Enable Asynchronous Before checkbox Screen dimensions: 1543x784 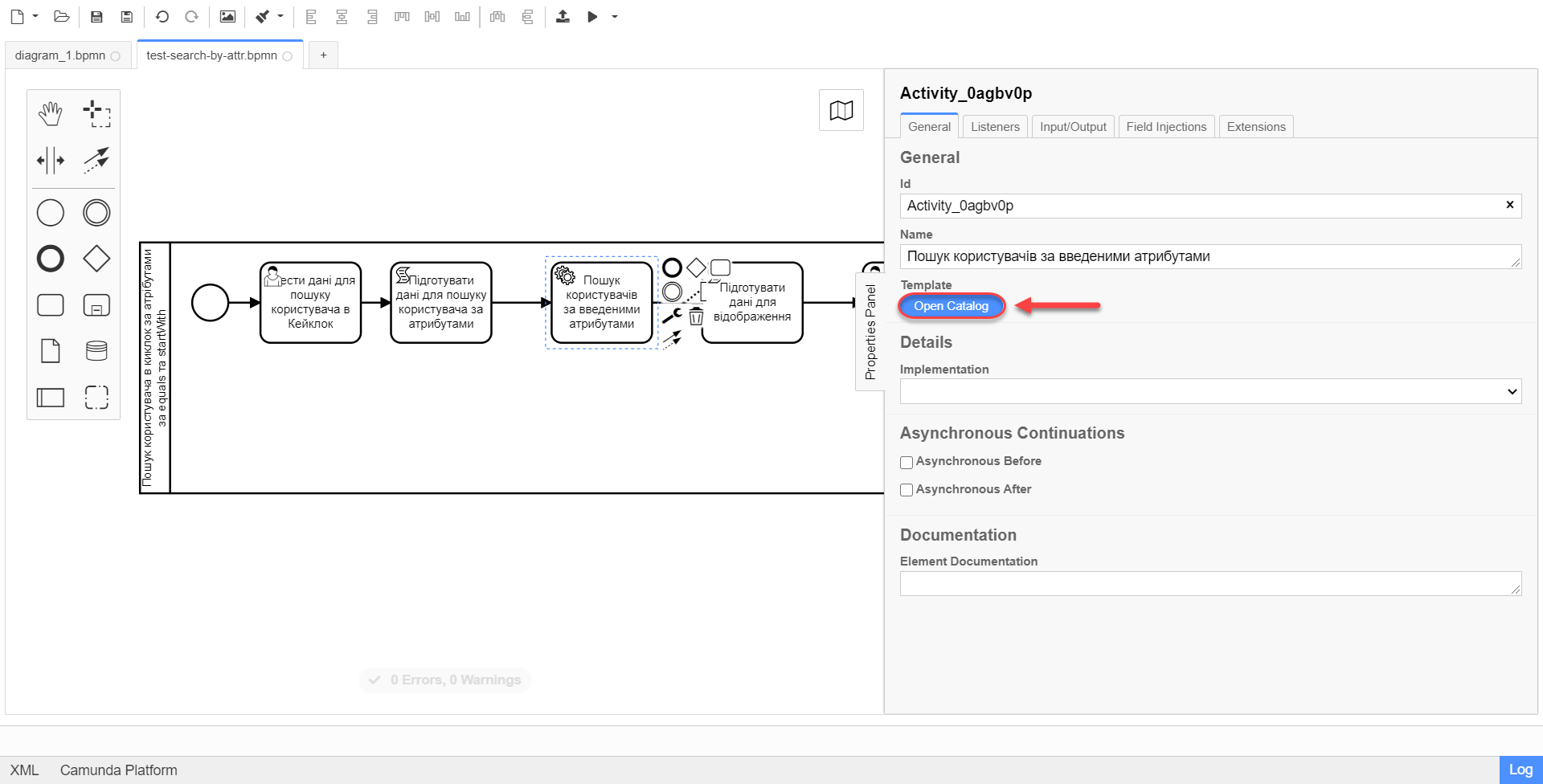coord(907,462)
